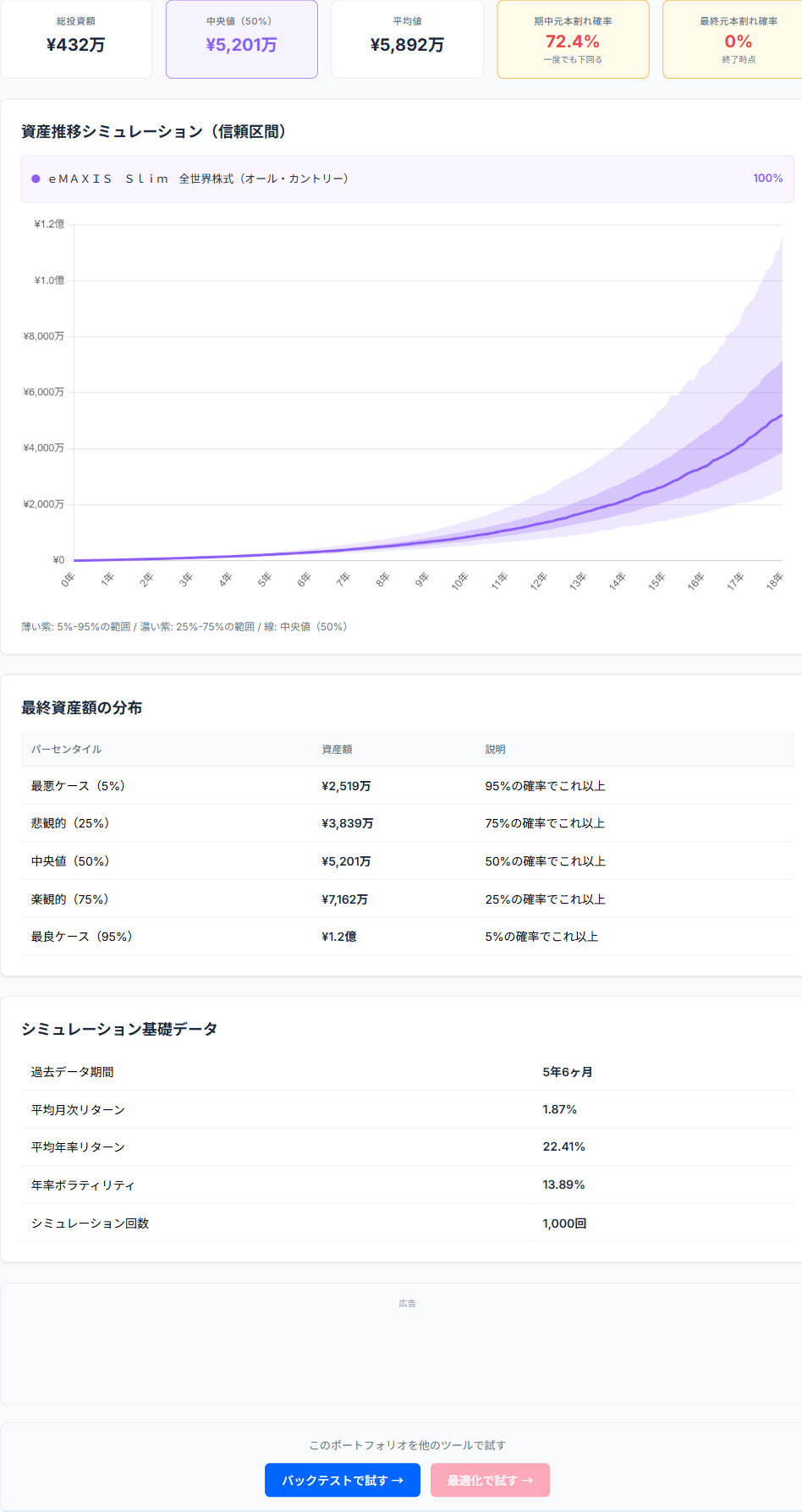The height and width of the screenshot is (1512, 802).
Task: Click the 5年 x-axis label
Action: [265, 580]
